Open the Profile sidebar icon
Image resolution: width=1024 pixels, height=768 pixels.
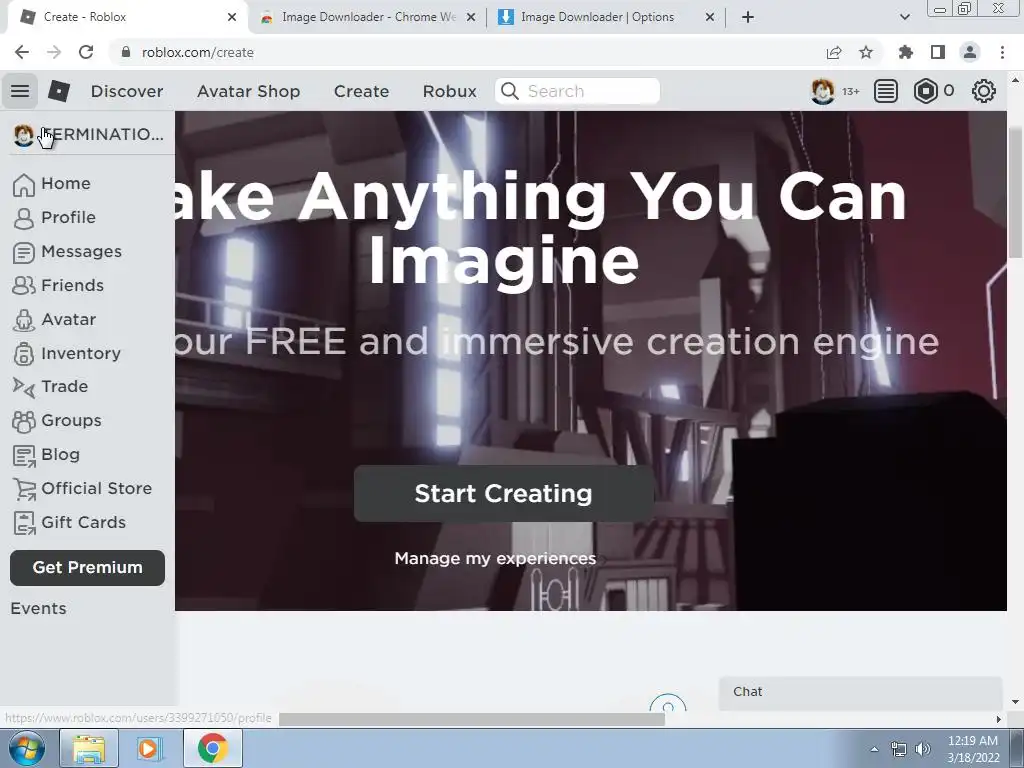click(x=24, y=218)
